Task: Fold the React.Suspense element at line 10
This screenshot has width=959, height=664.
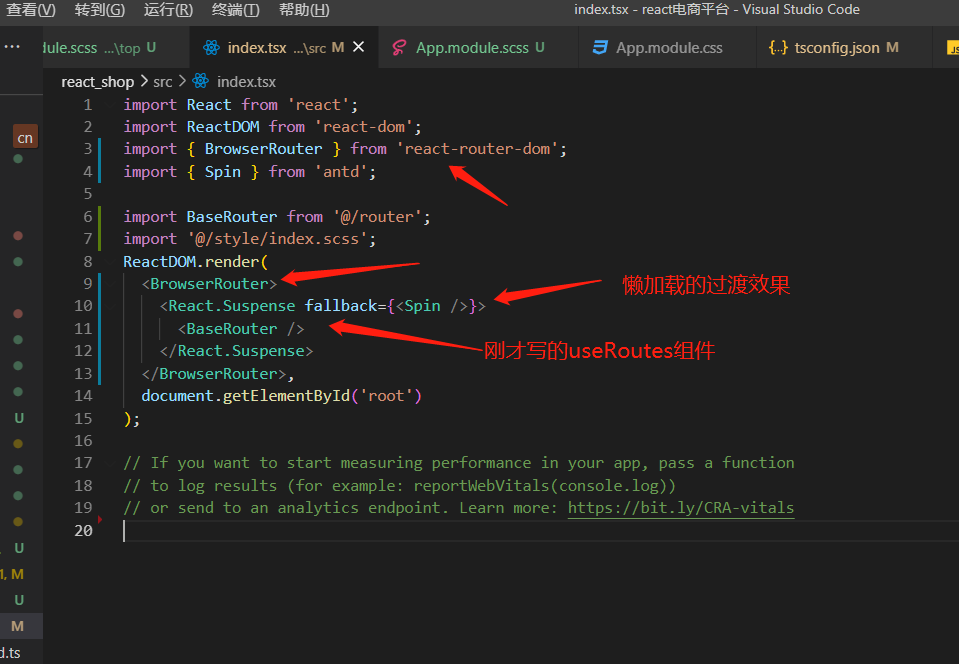Action: (110, 306)
